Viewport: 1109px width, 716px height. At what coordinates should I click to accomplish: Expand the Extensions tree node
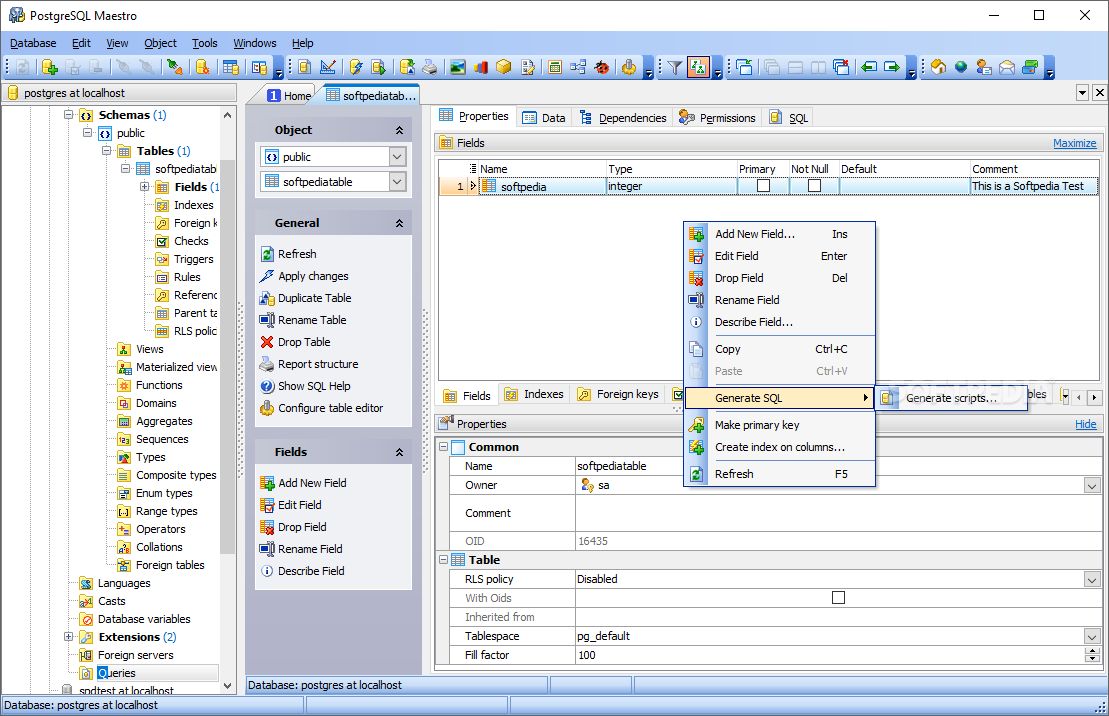69,637
